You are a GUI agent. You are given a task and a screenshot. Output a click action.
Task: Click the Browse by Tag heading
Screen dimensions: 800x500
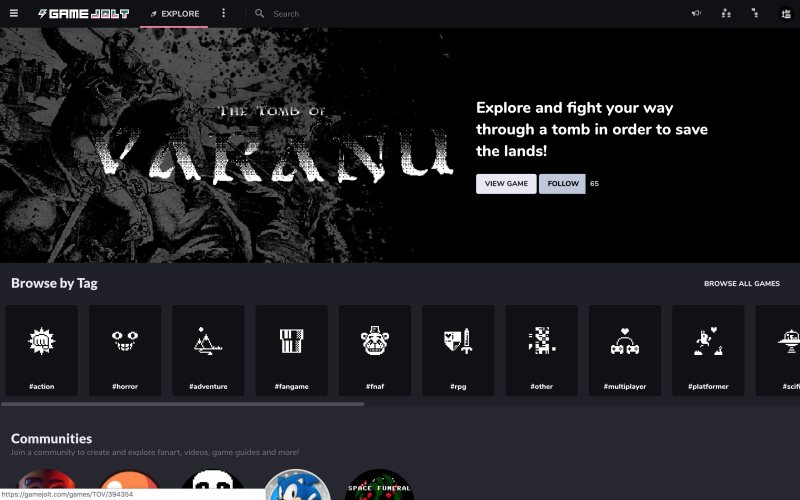tap(54, 283)
